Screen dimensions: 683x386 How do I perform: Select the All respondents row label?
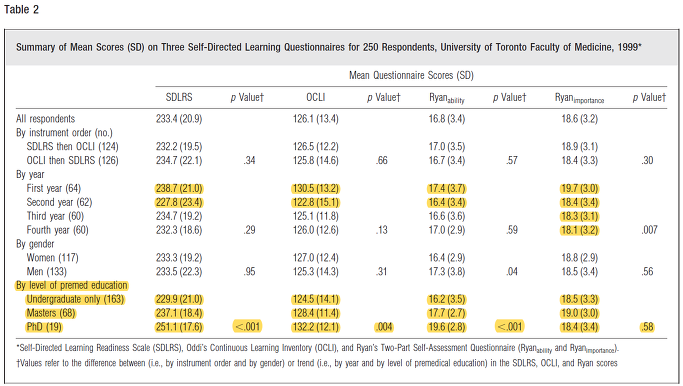click(45, 119)
